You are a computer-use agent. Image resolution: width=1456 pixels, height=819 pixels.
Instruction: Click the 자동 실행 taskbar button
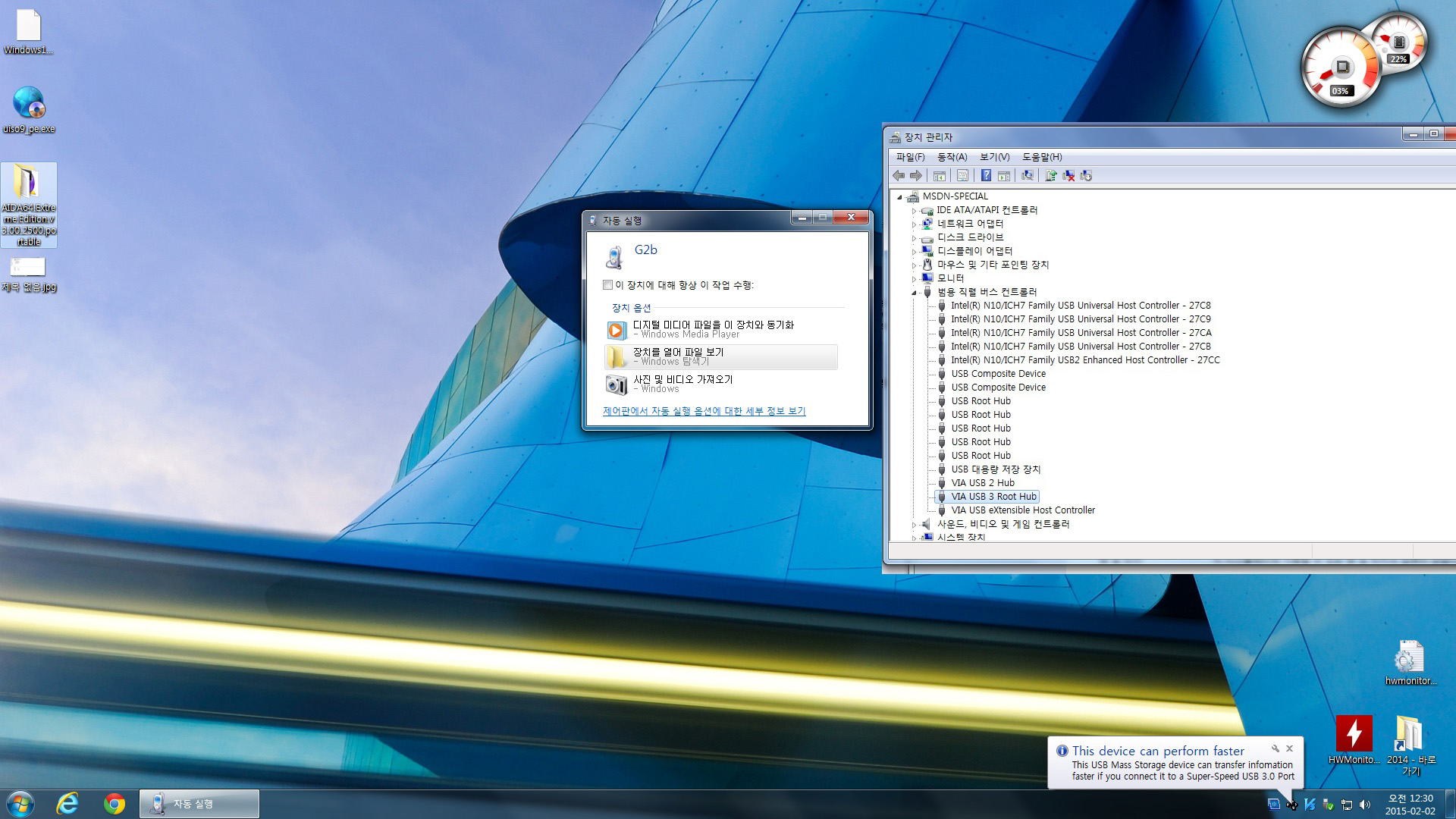tap(199, 804)
